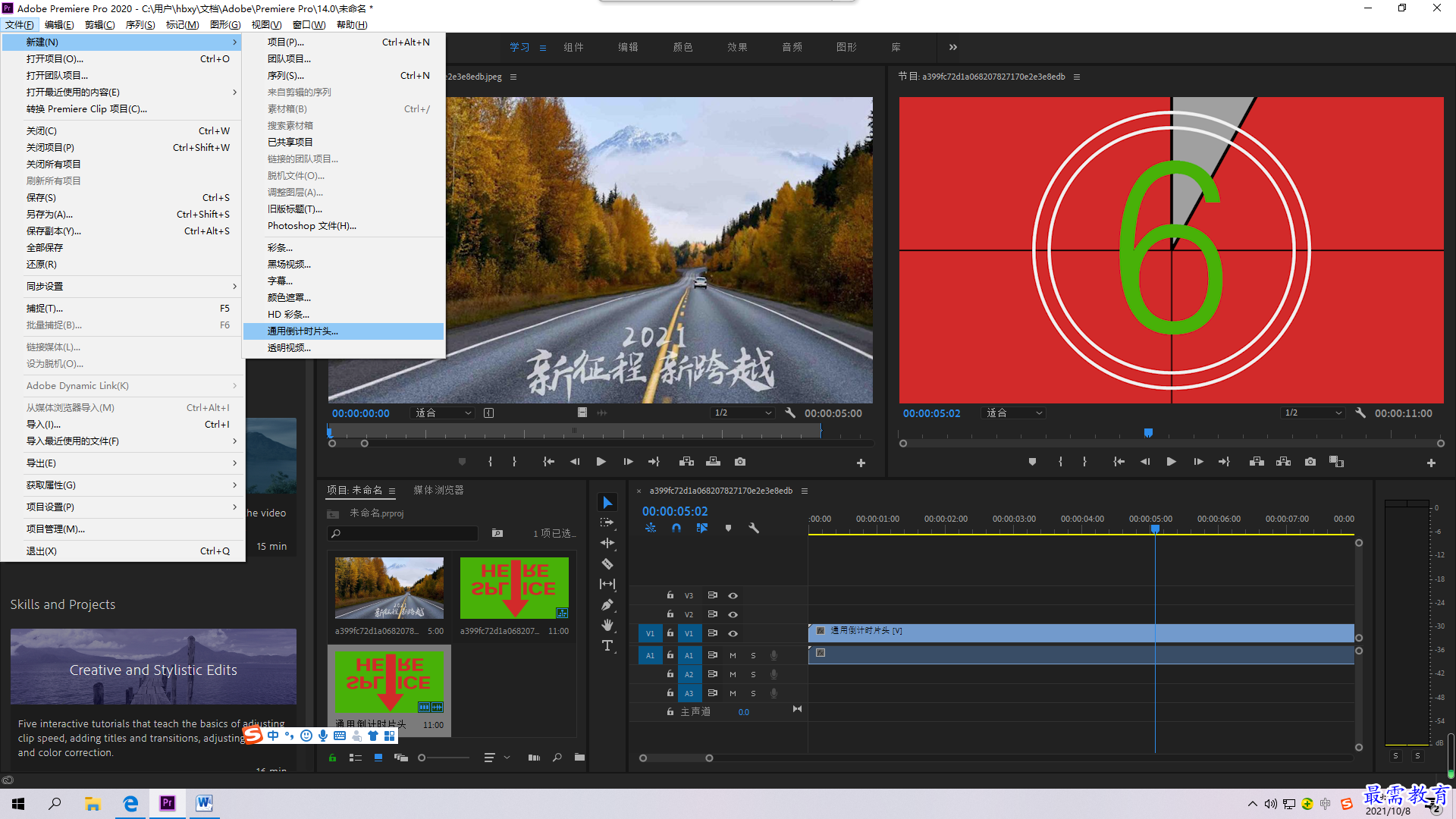Toggle lock on V1 track
Screen dimensions: 1456x819
tap(670, 633)
